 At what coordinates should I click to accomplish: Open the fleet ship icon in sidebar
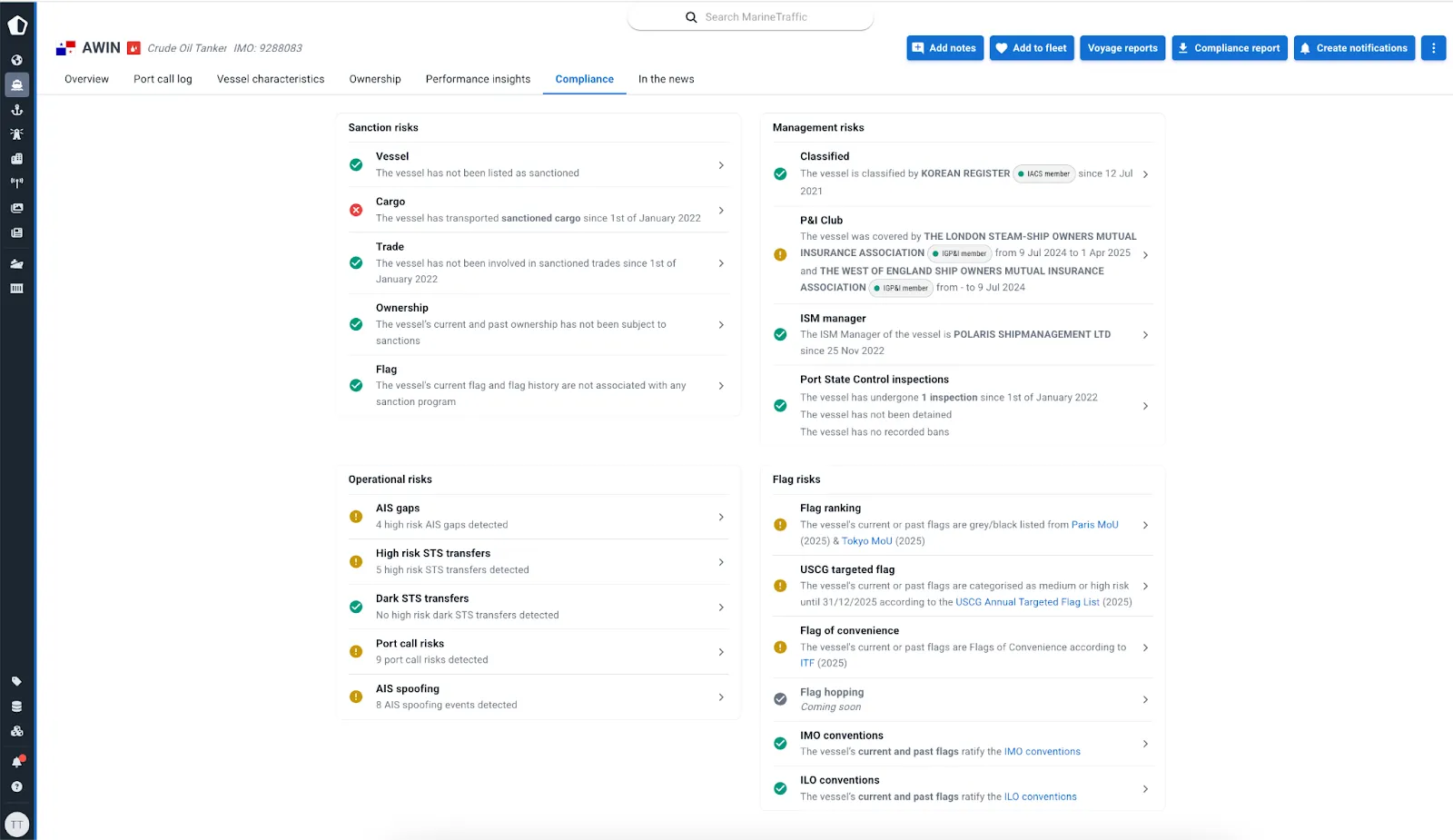point(16,263)
